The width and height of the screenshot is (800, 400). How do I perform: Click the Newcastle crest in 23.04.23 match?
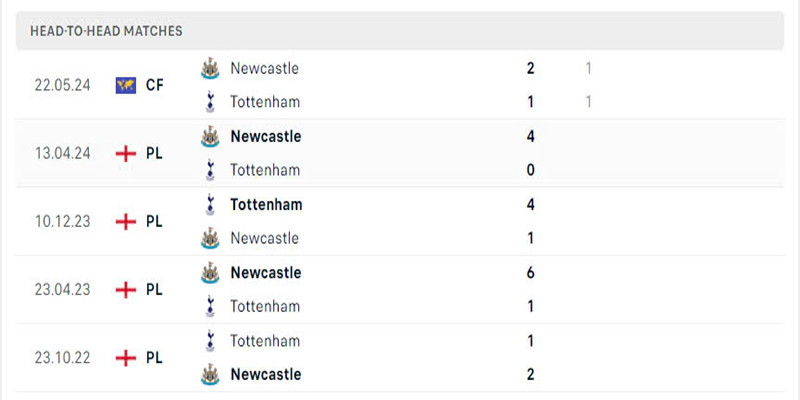click(210, 273)
